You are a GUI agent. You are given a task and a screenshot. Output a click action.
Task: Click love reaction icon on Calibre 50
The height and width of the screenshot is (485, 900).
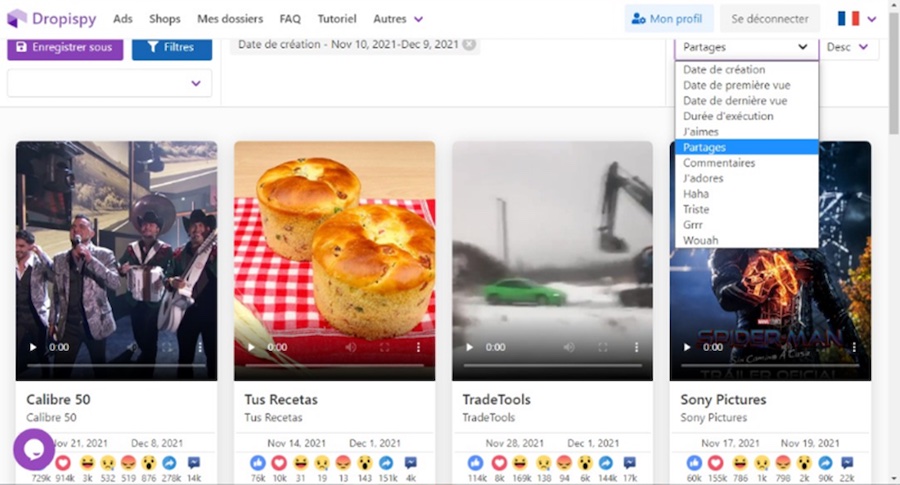63,463
